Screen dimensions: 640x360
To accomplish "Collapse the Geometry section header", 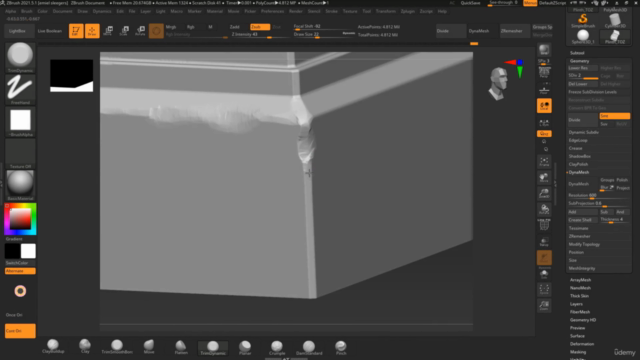I will coord(579,61).
